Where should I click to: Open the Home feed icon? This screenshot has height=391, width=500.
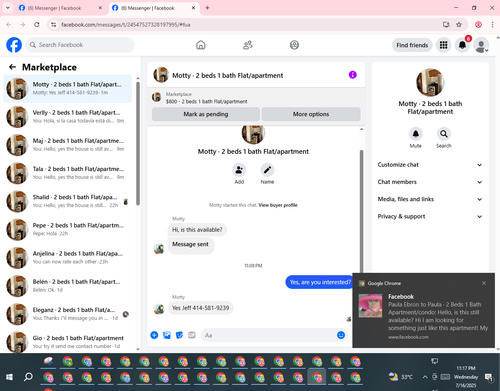(201, 45)
